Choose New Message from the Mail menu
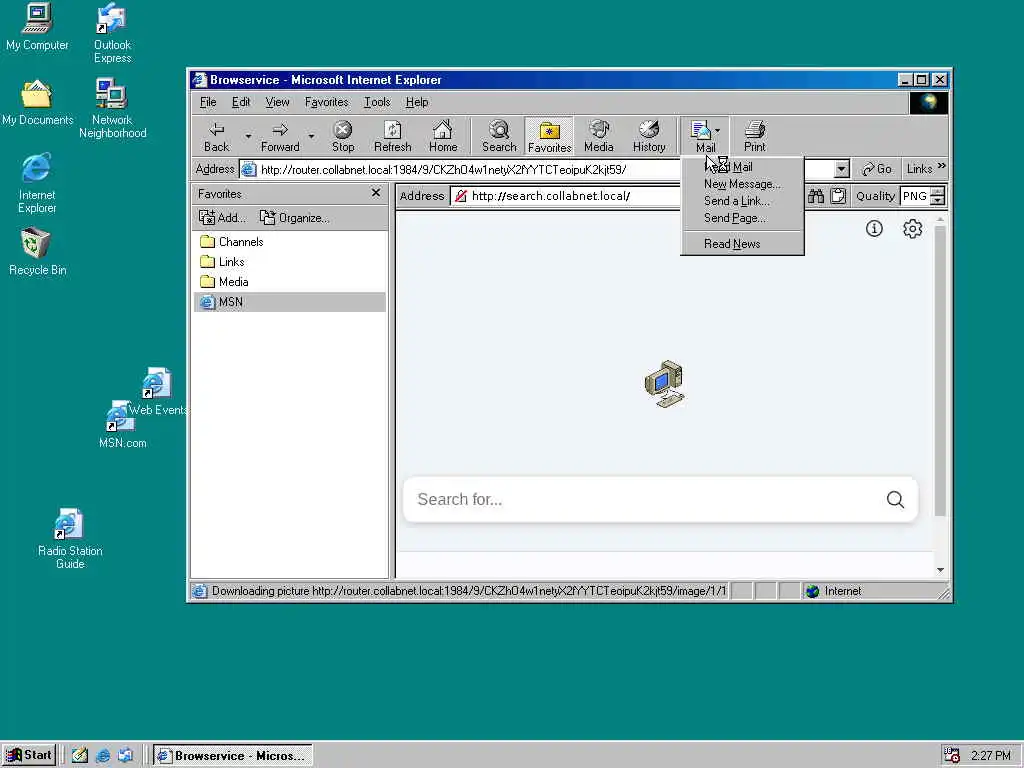This screenshot has height=768, width=1024. coord(742,184)
